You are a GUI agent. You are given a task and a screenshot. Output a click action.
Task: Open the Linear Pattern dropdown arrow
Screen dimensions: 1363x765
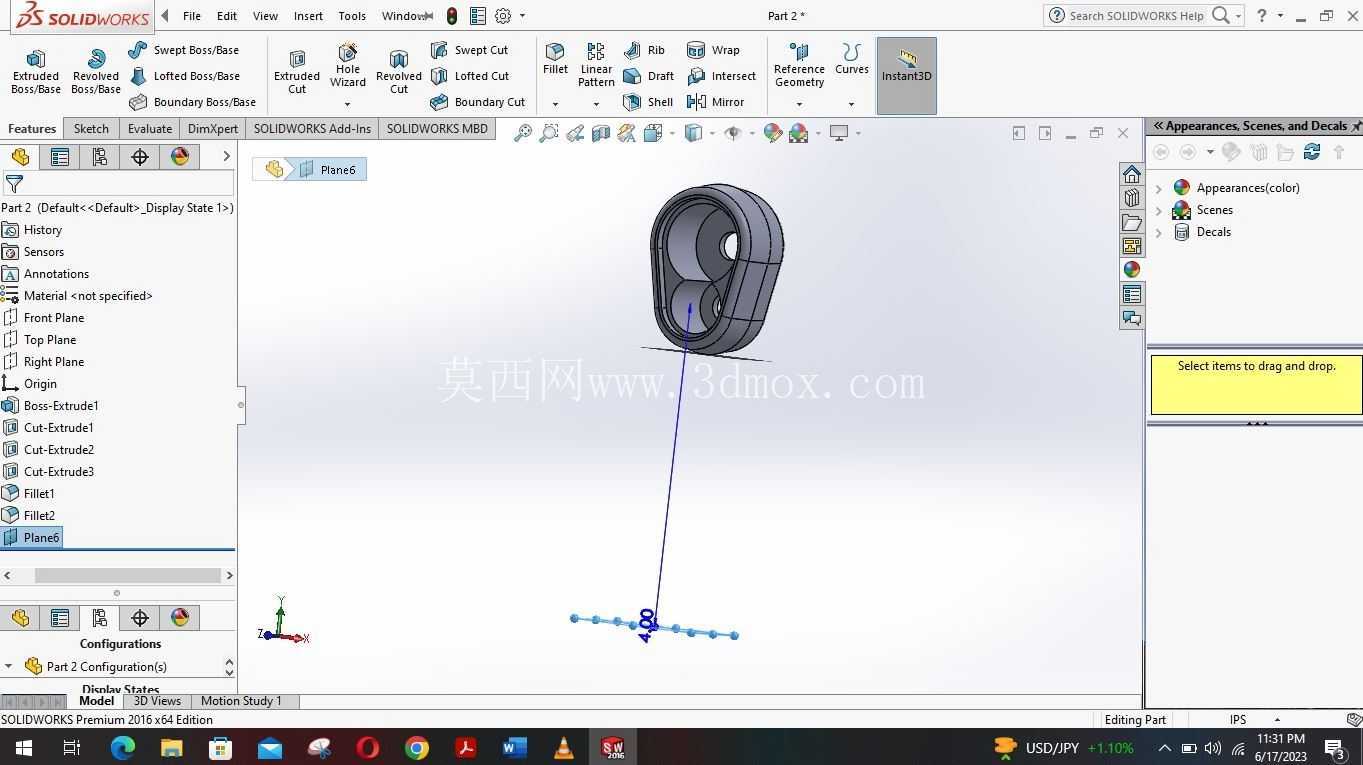pos(596,104)
